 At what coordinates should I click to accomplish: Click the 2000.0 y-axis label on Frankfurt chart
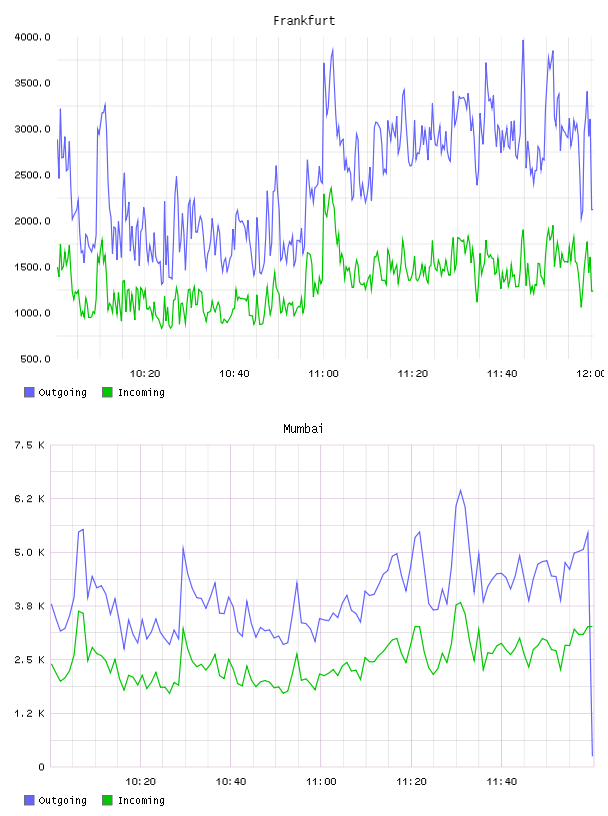(32, 221)
